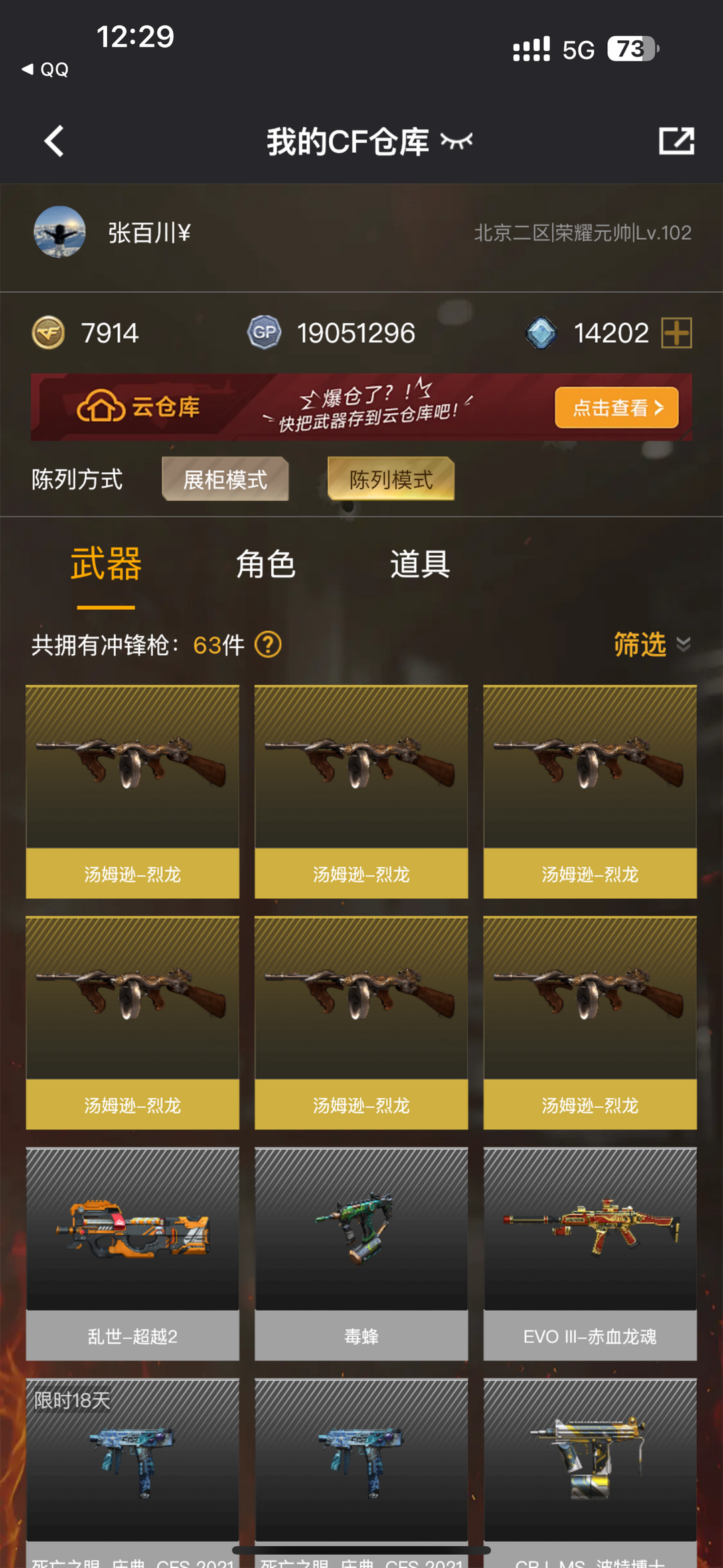Tap the back arrow icon
The width and height of the screenshot is (723, 1568).
(54, 141)
